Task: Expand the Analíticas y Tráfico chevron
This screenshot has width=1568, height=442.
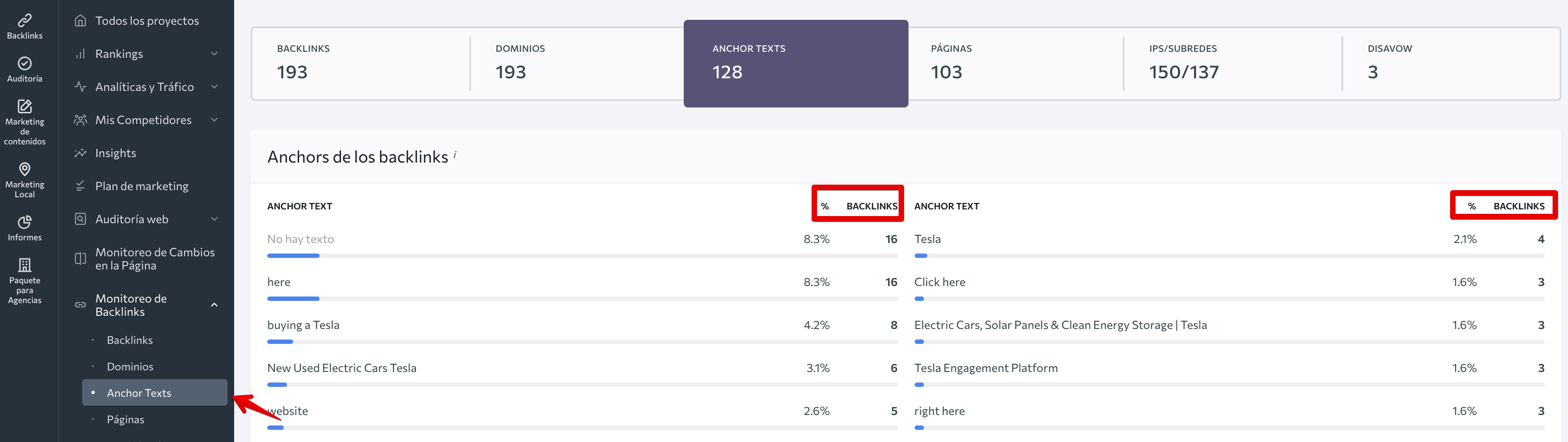Action: coord(214,87)
